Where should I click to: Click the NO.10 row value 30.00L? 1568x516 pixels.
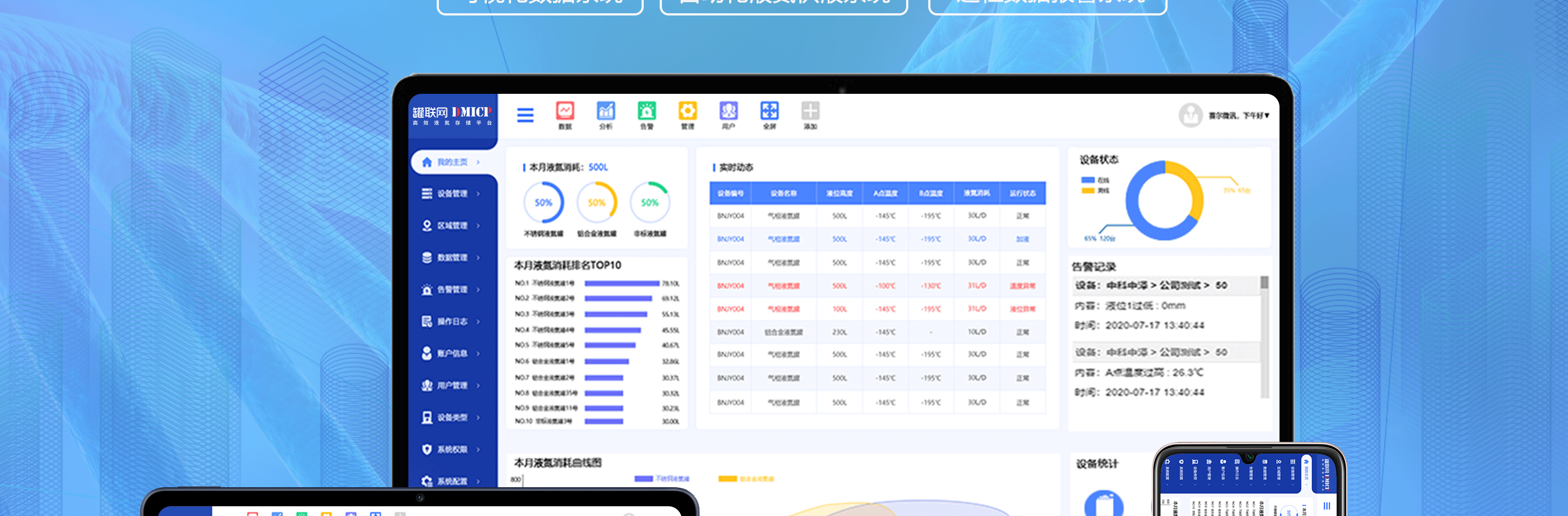[x=671, y=422]
